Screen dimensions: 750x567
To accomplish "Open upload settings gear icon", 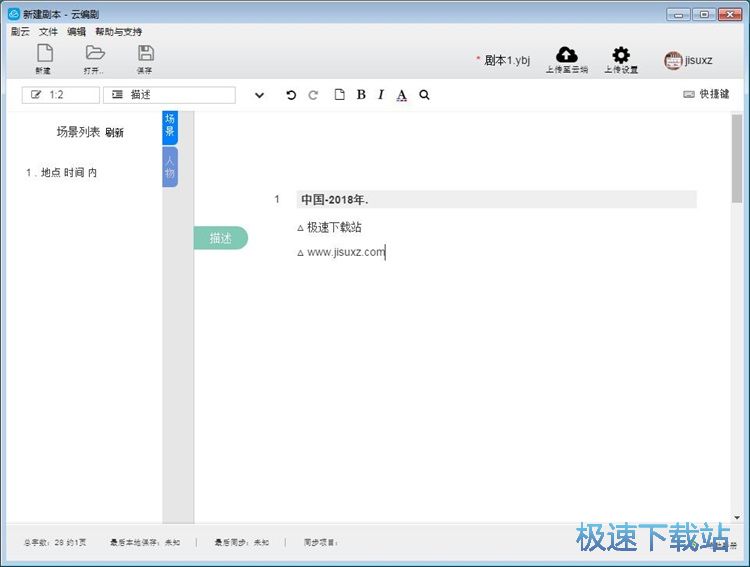I will pos(621,56).
